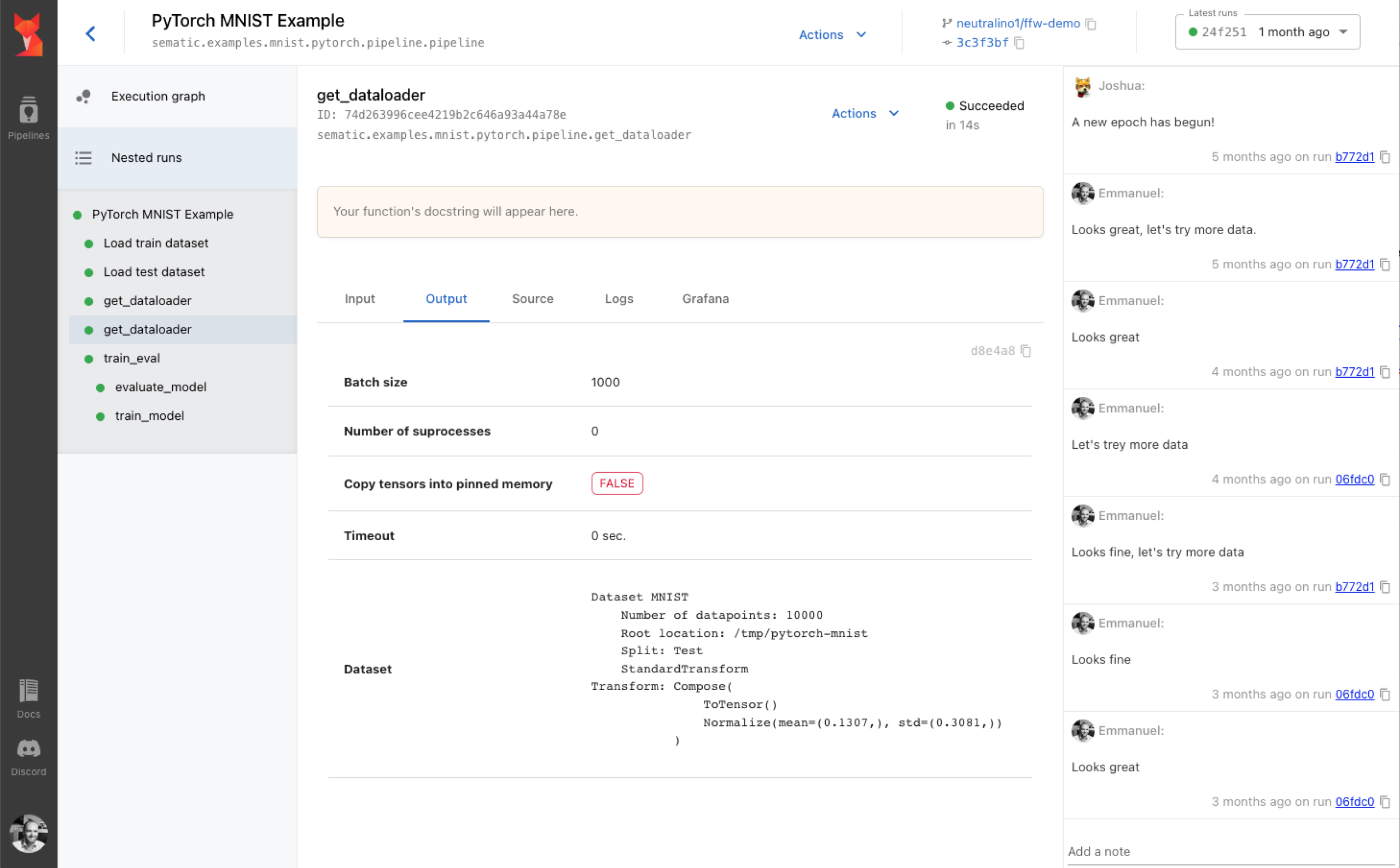The image size is (1400, 868).
Task: Copy commit hash 3c3f3bf
Action: pyautogui.click(x=1019, y=43)
